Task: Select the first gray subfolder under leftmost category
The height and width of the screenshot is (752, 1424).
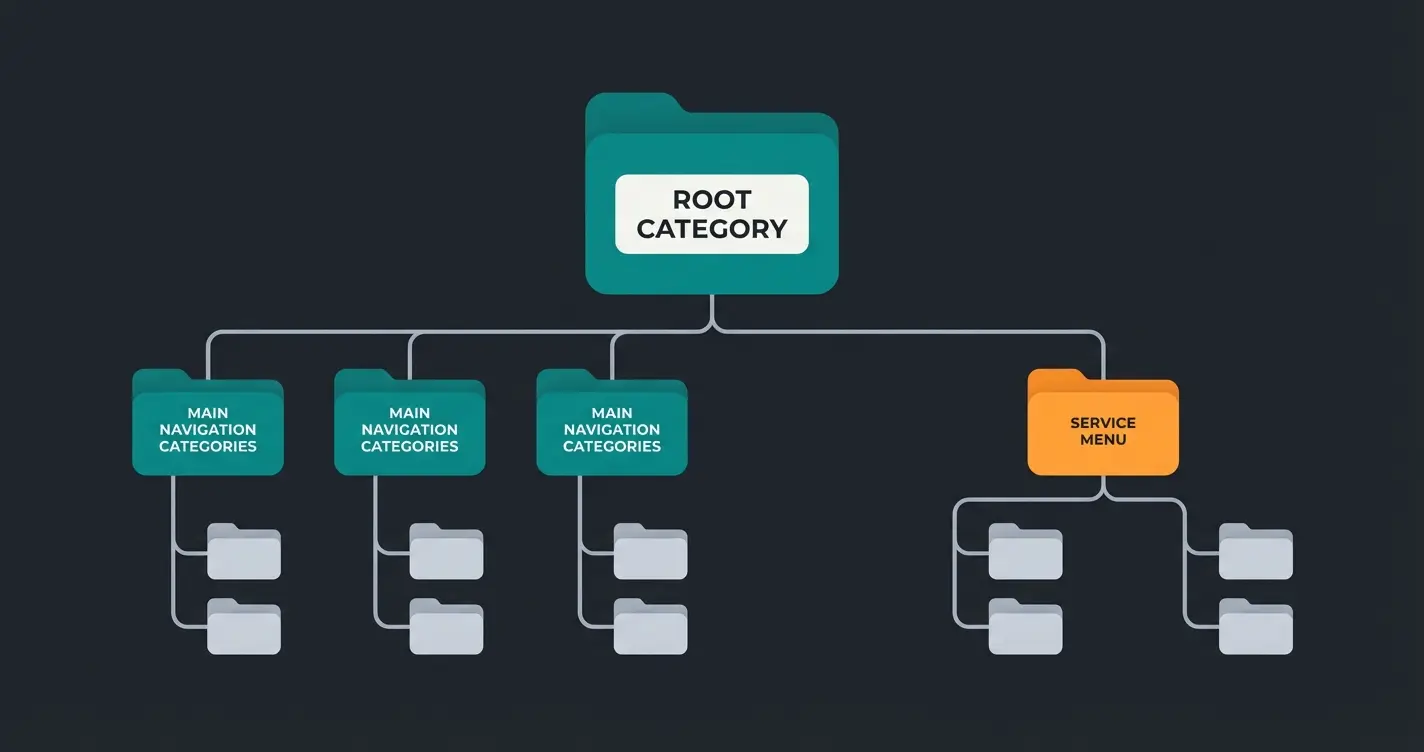Action: [244, 551]
